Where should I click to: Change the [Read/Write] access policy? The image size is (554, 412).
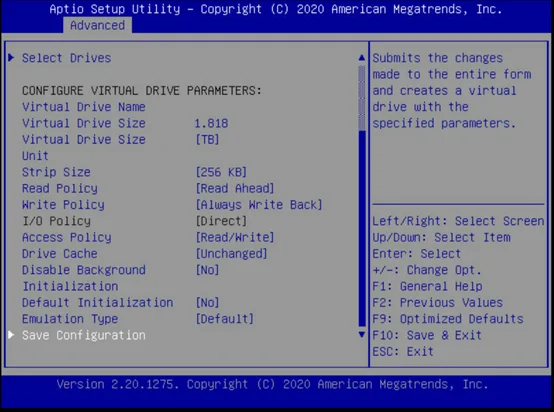[235, 237]
